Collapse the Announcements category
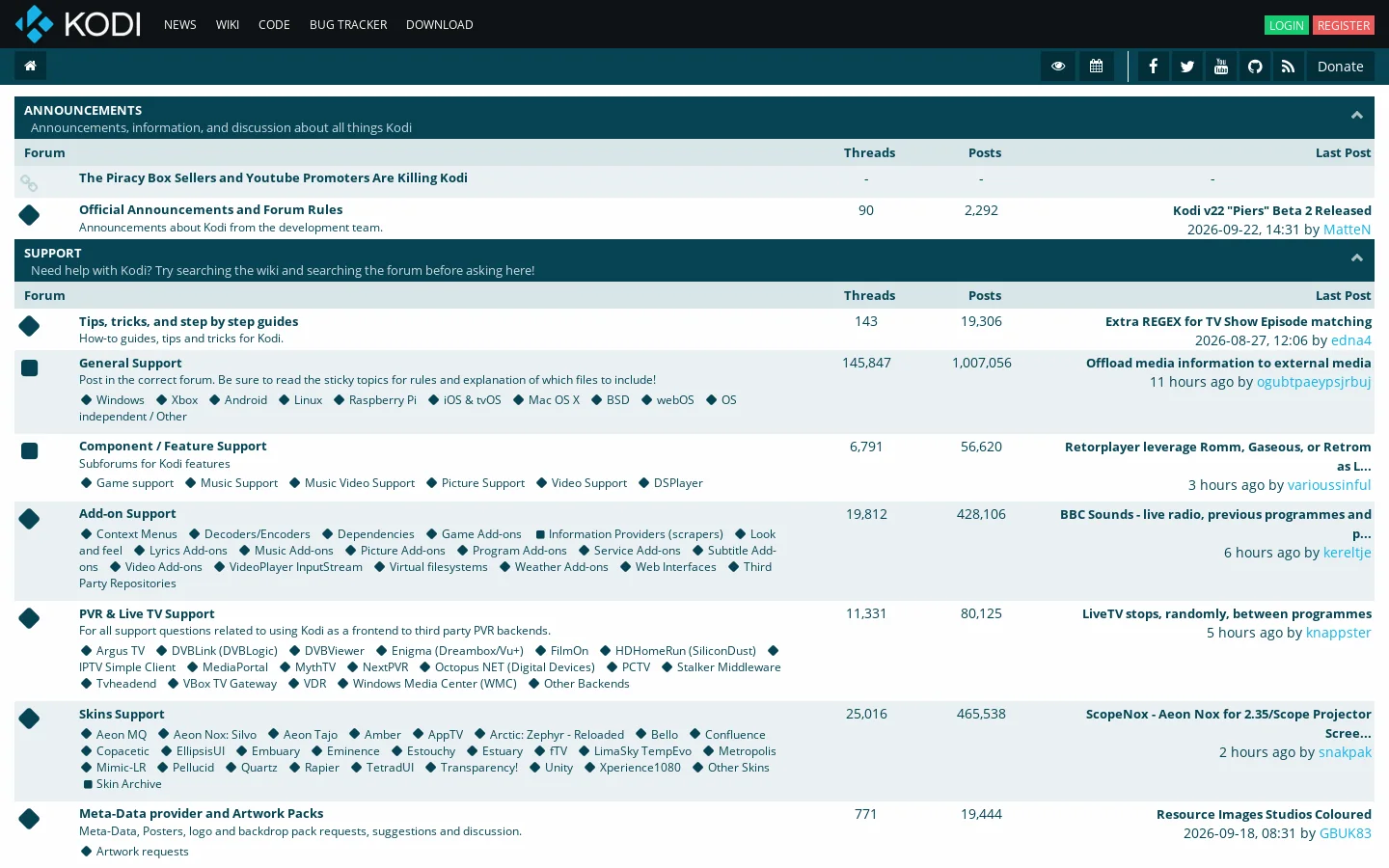 pyautogui.click(x=1357, y=116)
